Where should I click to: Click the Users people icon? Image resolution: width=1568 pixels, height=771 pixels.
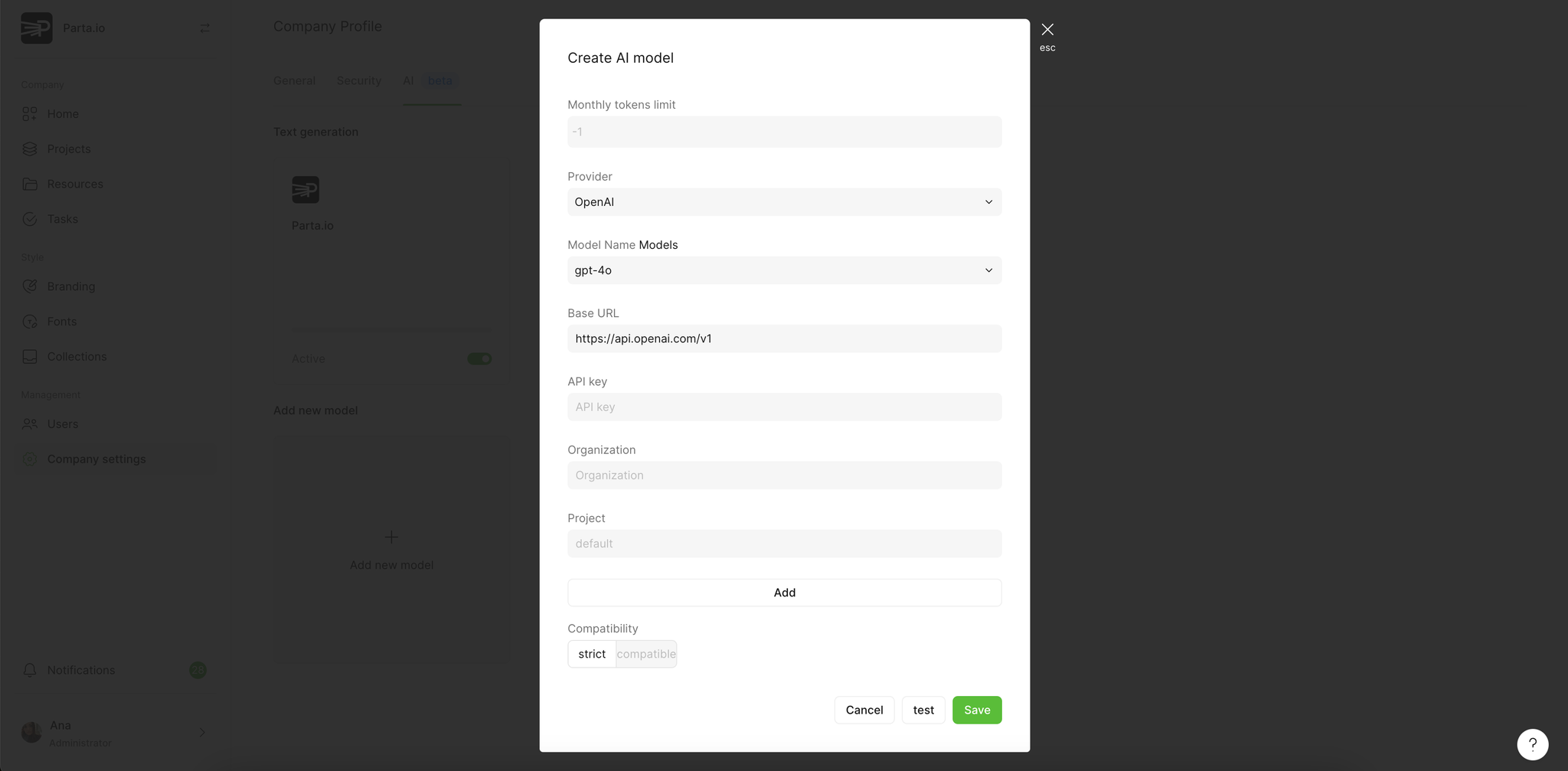[x=30, y=424]
